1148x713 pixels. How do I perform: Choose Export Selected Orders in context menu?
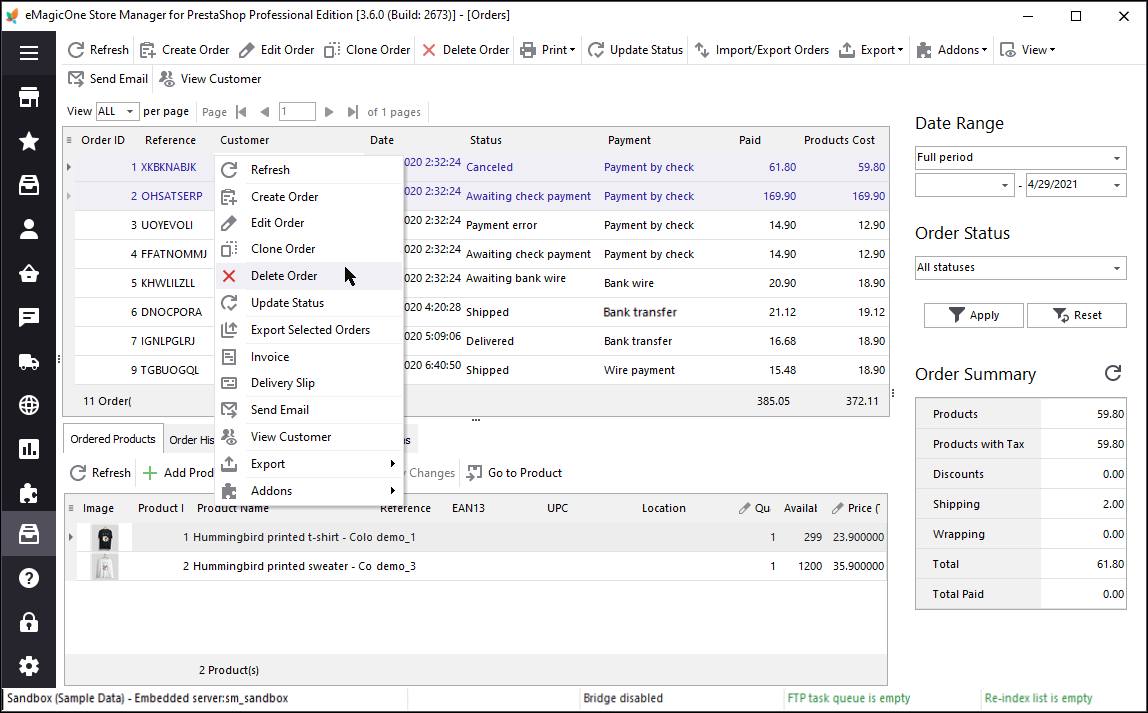point(309,330)
